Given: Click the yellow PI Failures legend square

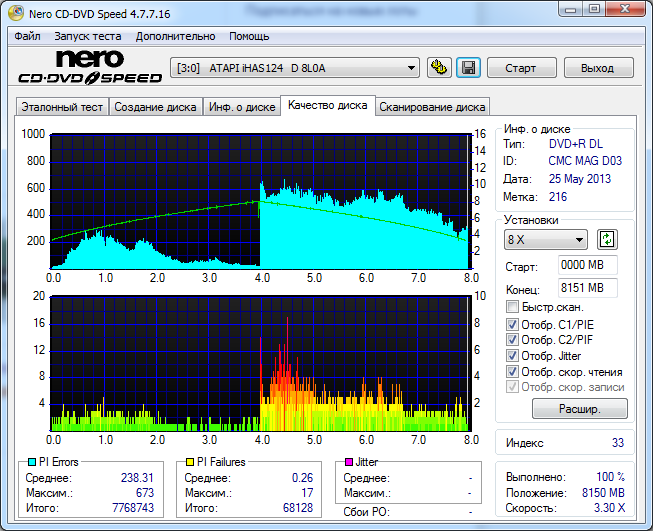Looking at the screenshot, I should click(x=191, y=463).
